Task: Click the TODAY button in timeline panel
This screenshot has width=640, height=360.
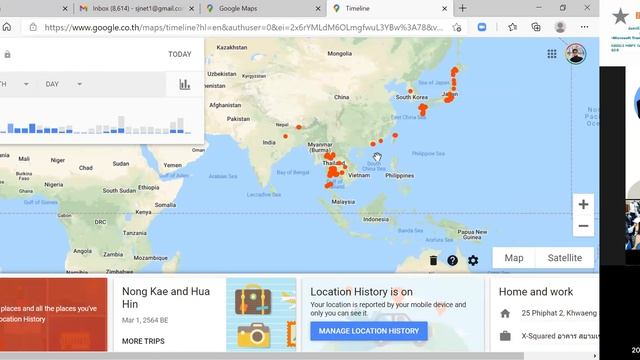Action: pyautogui.click(x=180, y=54)
